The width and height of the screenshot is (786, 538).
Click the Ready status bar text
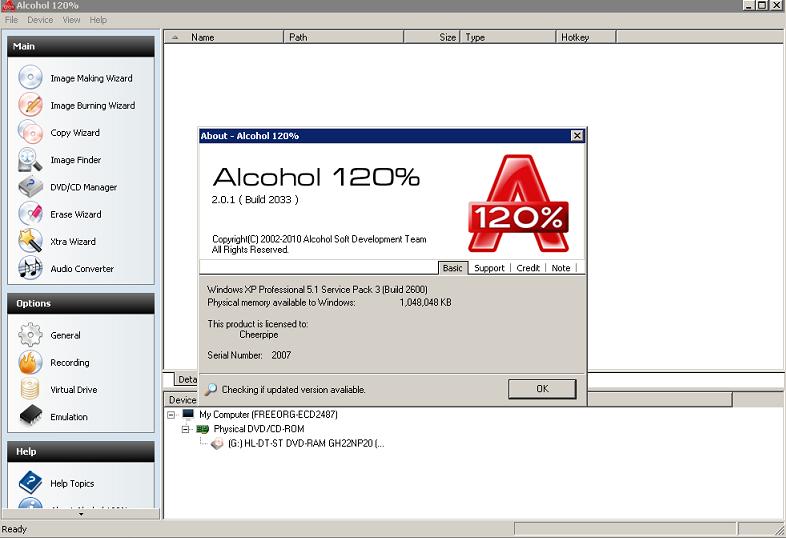(14, 529)
